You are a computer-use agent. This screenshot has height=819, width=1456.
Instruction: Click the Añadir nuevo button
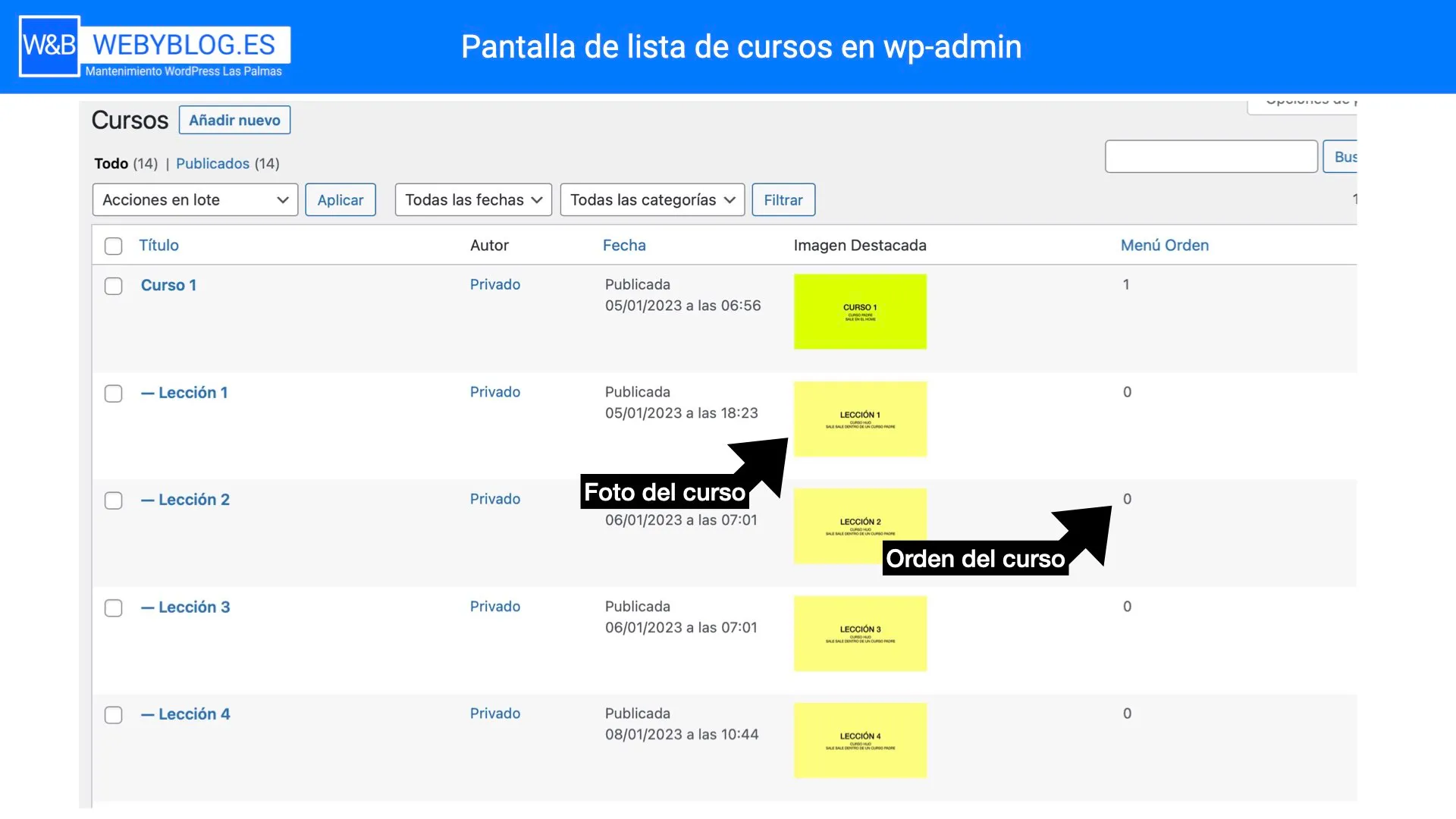pyautogui.click(x=234, y=119)
